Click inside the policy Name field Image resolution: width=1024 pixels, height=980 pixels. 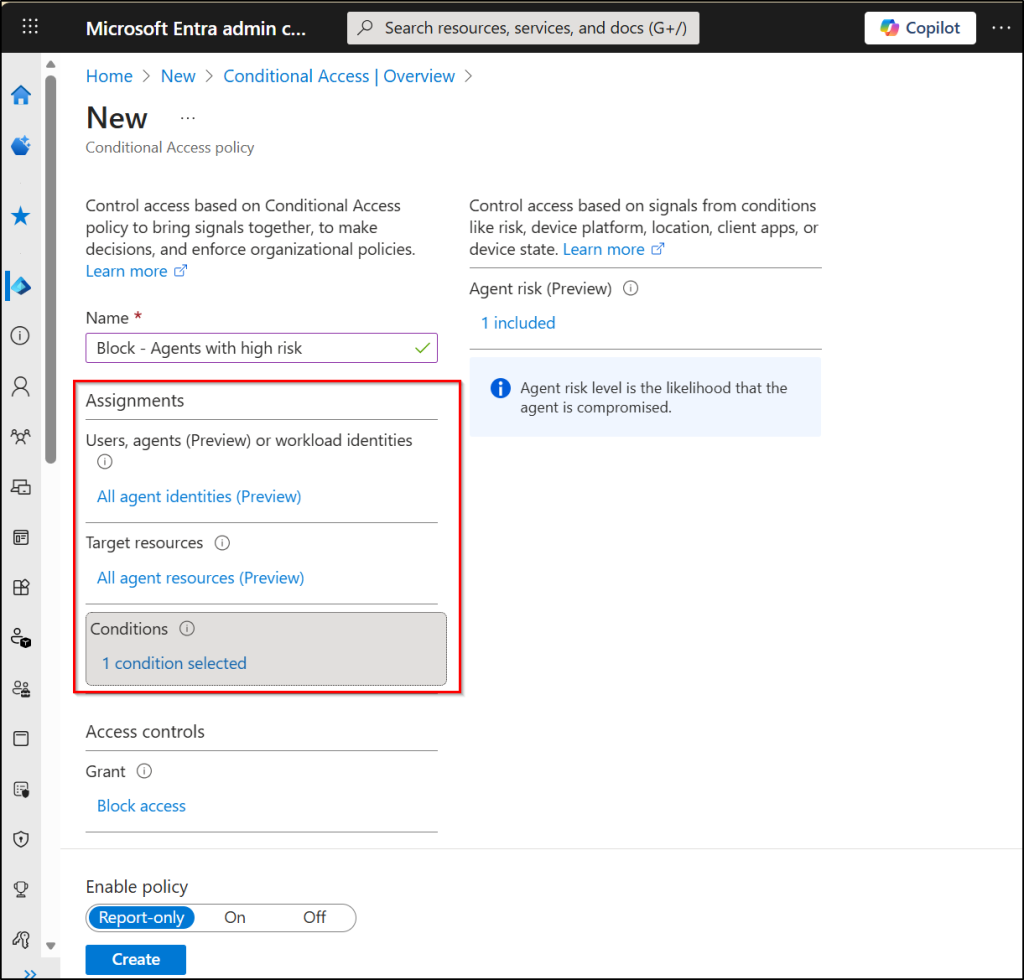click(x=261, y=348)
